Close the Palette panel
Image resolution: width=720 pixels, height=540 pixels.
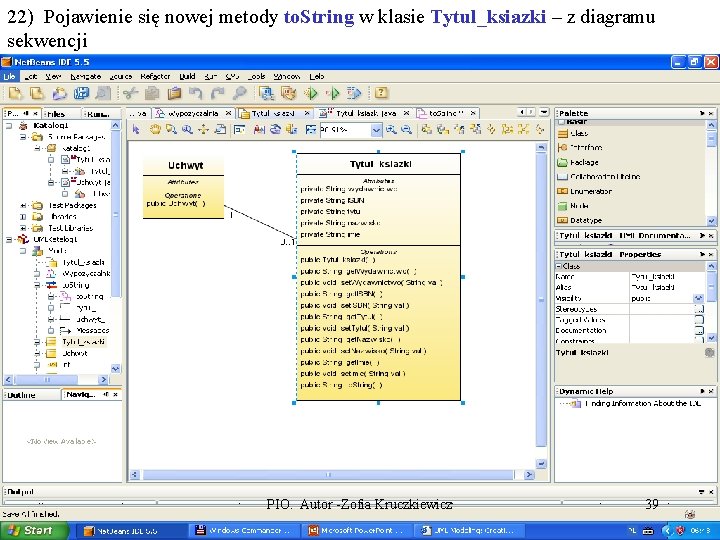(x=711, y=113)
